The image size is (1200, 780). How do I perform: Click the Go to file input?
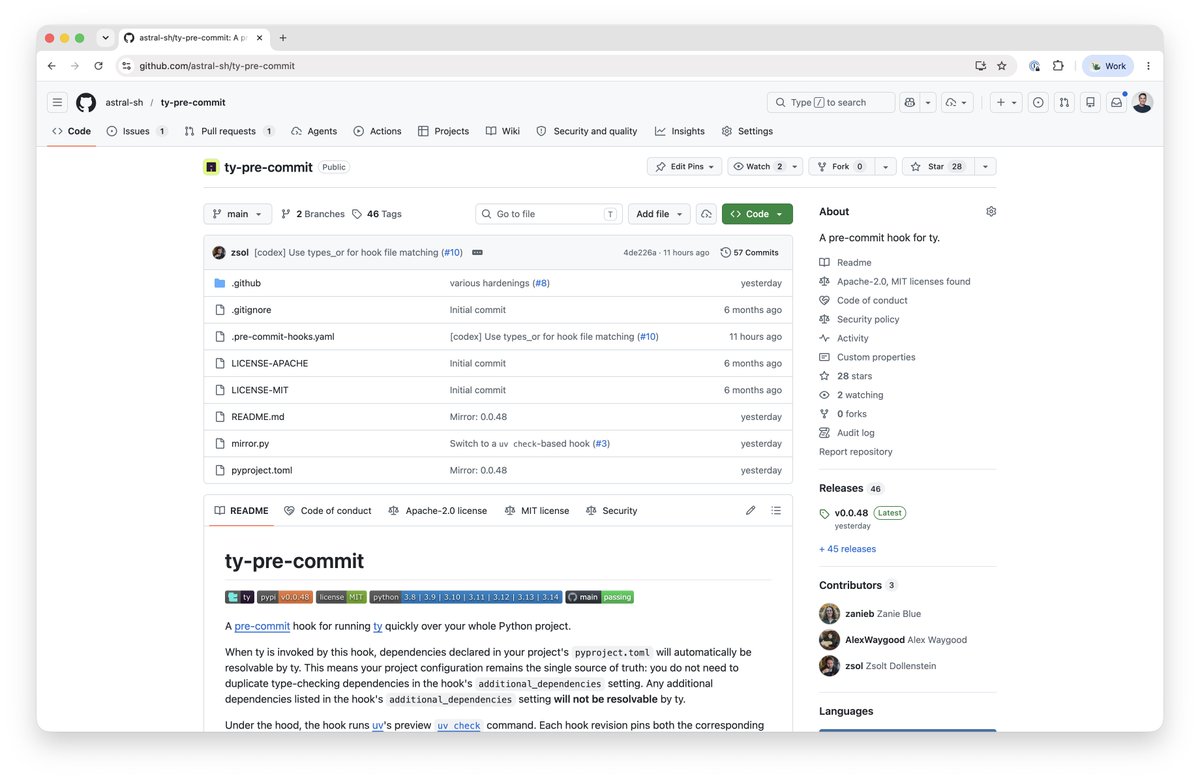tap(549, 214)
